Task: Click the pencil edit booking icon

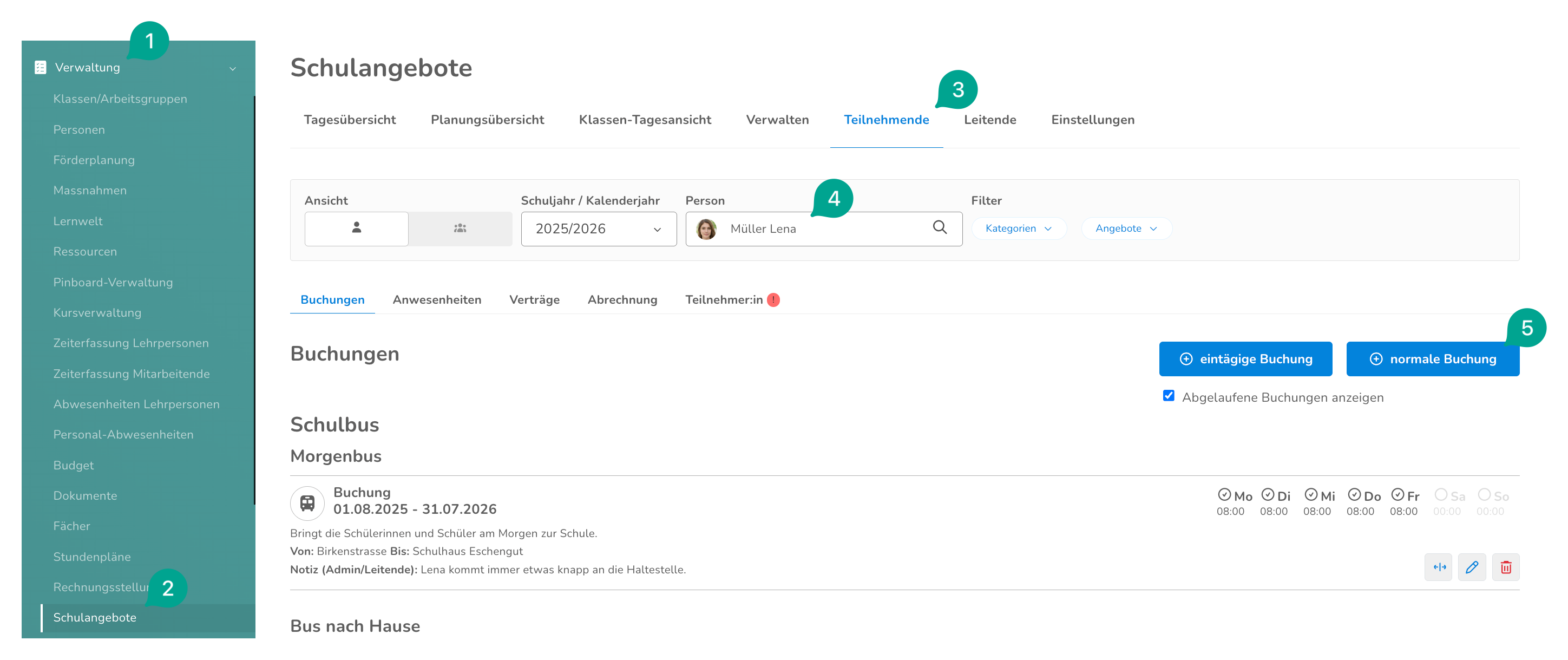Action: pos(1472,567)
